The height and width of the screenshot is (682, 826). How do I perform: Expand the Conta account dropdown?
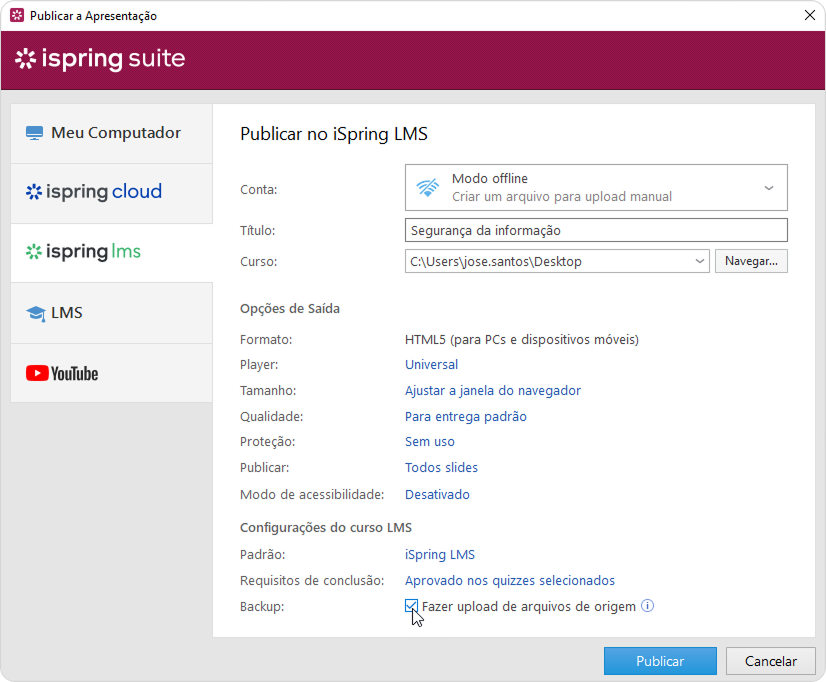pos(768,188)
